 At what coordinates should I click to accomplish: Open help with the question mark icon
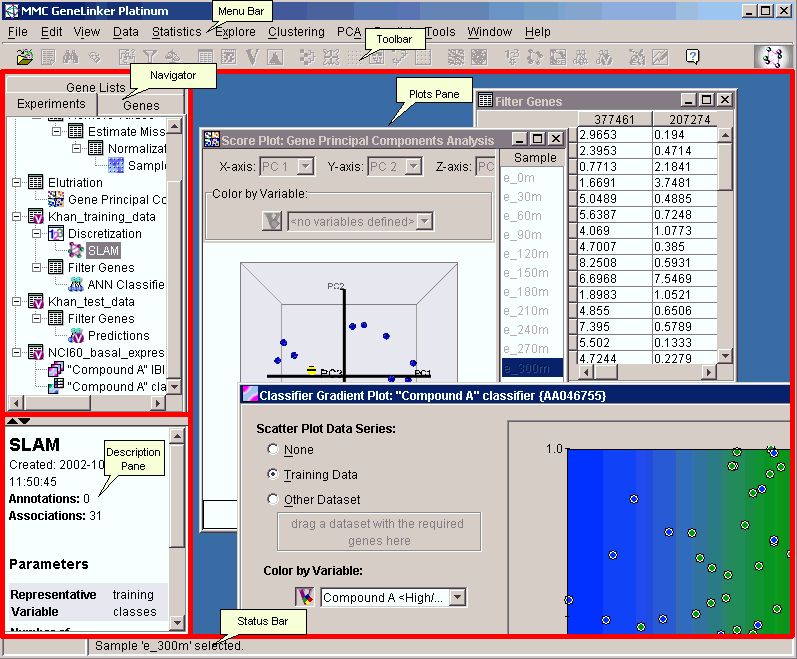point(693,56)
